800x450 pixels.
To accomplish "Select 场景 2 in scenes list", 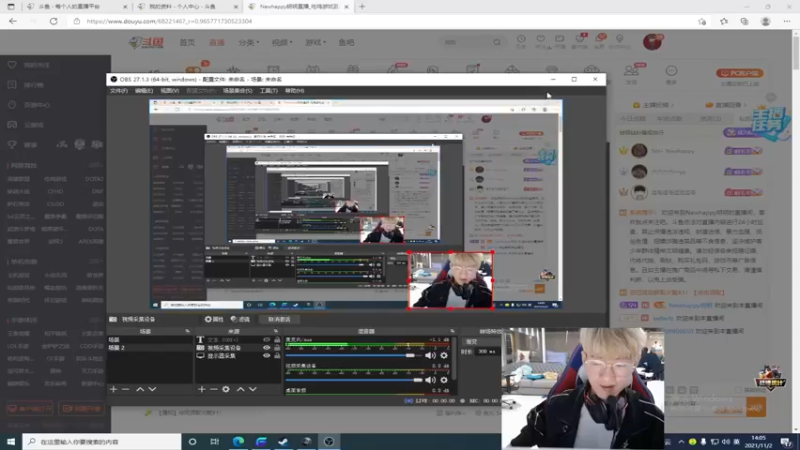I will coord(149,348).
